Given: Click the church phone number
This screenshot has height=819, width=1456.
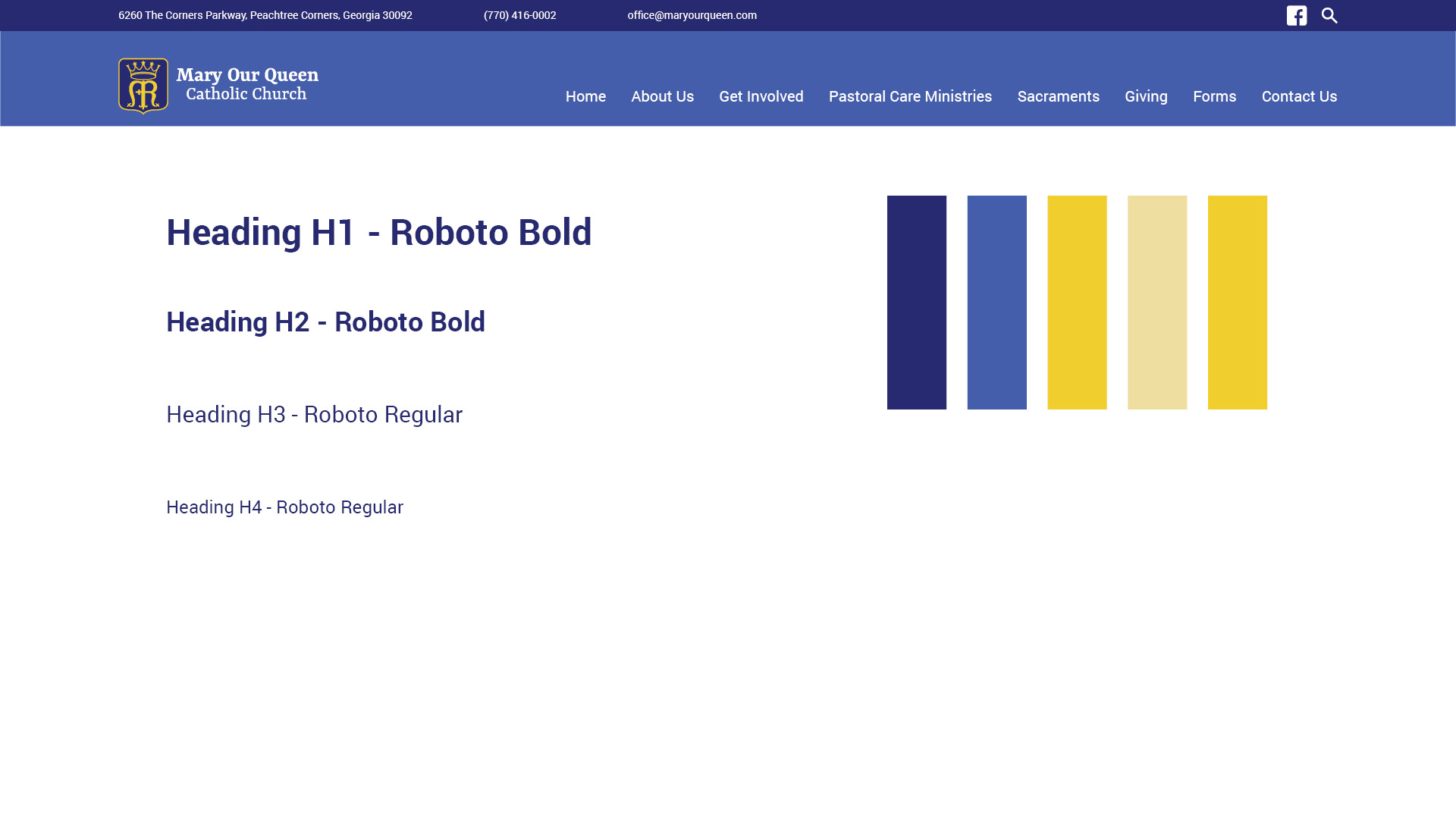Looking at the screenshot, I should [519, 15].
